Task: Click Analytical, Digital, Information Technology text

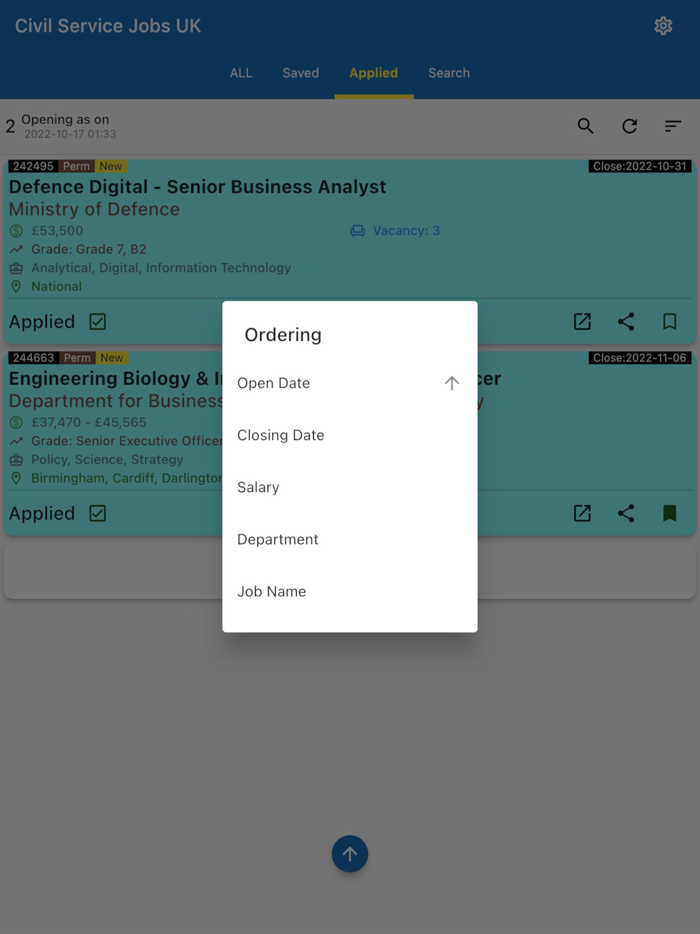Action: point(161,267)
